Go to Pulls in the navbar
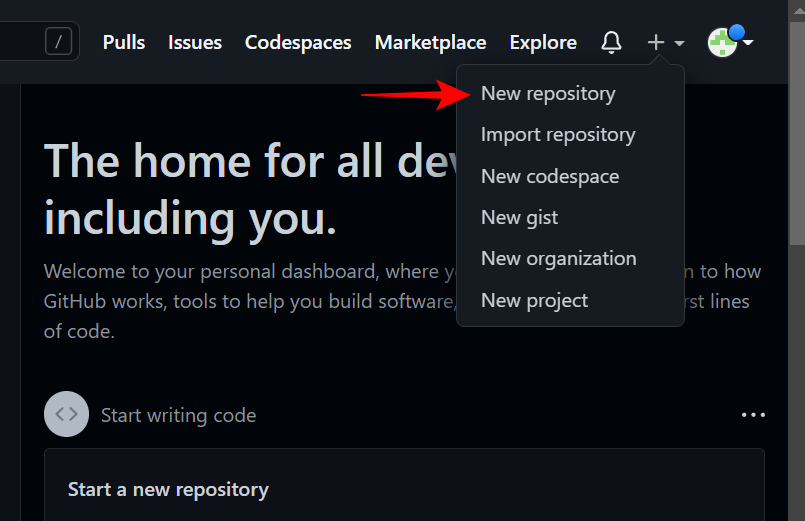 coord(124,42)
